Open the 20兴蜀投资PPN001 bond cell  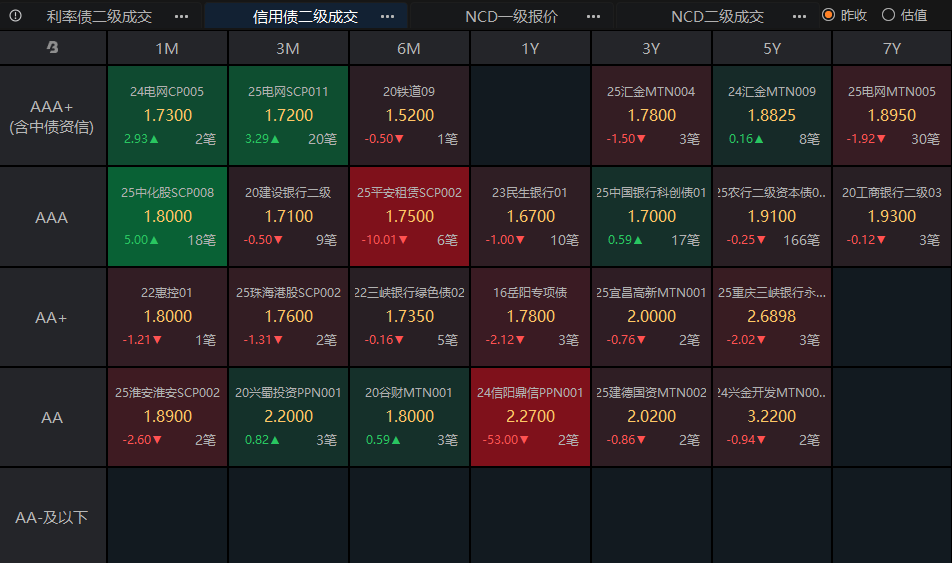point(288,417)
